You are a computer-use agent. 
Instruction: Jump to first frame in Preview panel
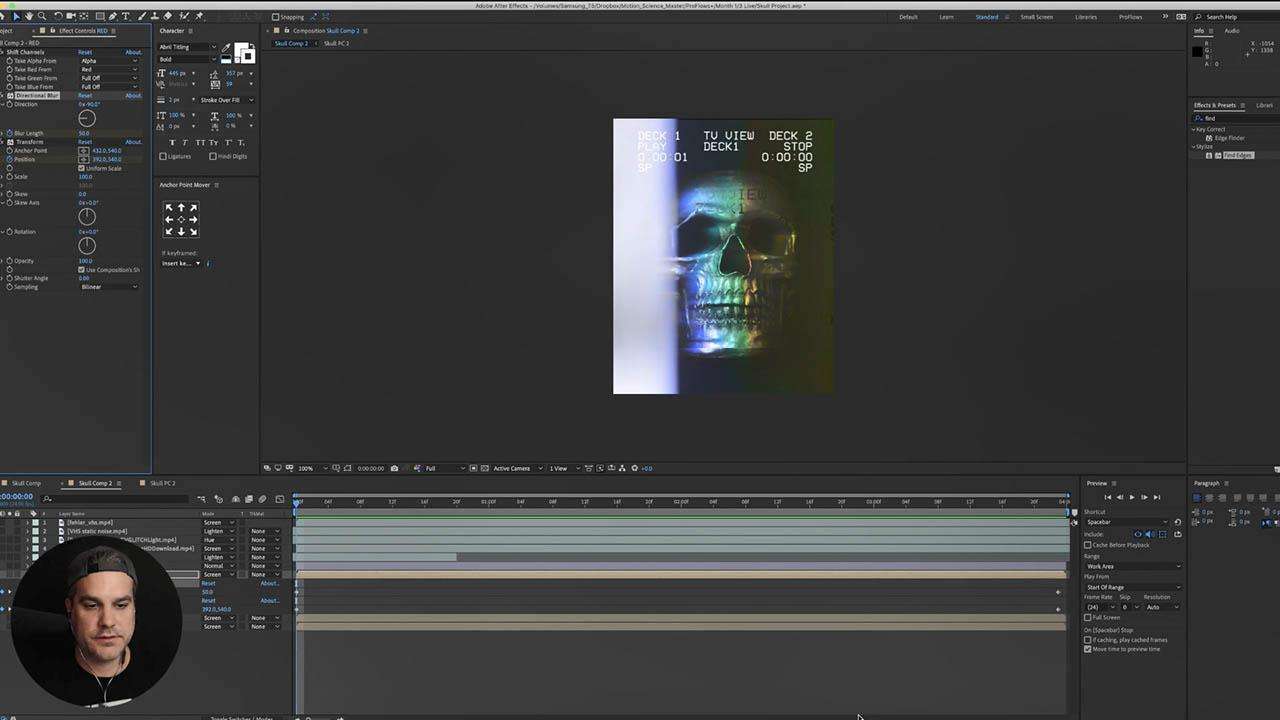[x=1107, y=497]
